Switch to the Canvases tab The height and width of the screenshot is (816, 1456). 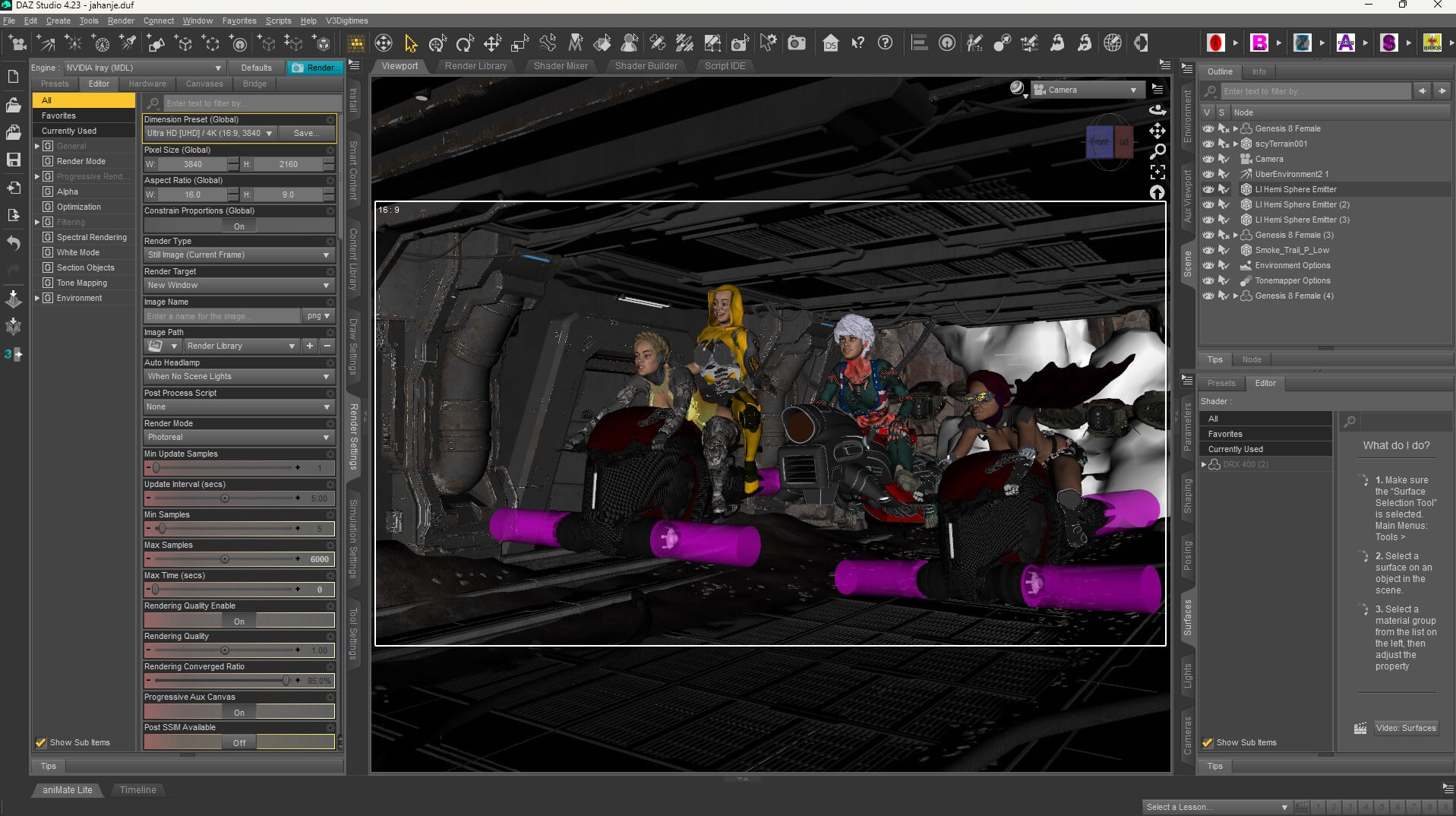(204, 84)
